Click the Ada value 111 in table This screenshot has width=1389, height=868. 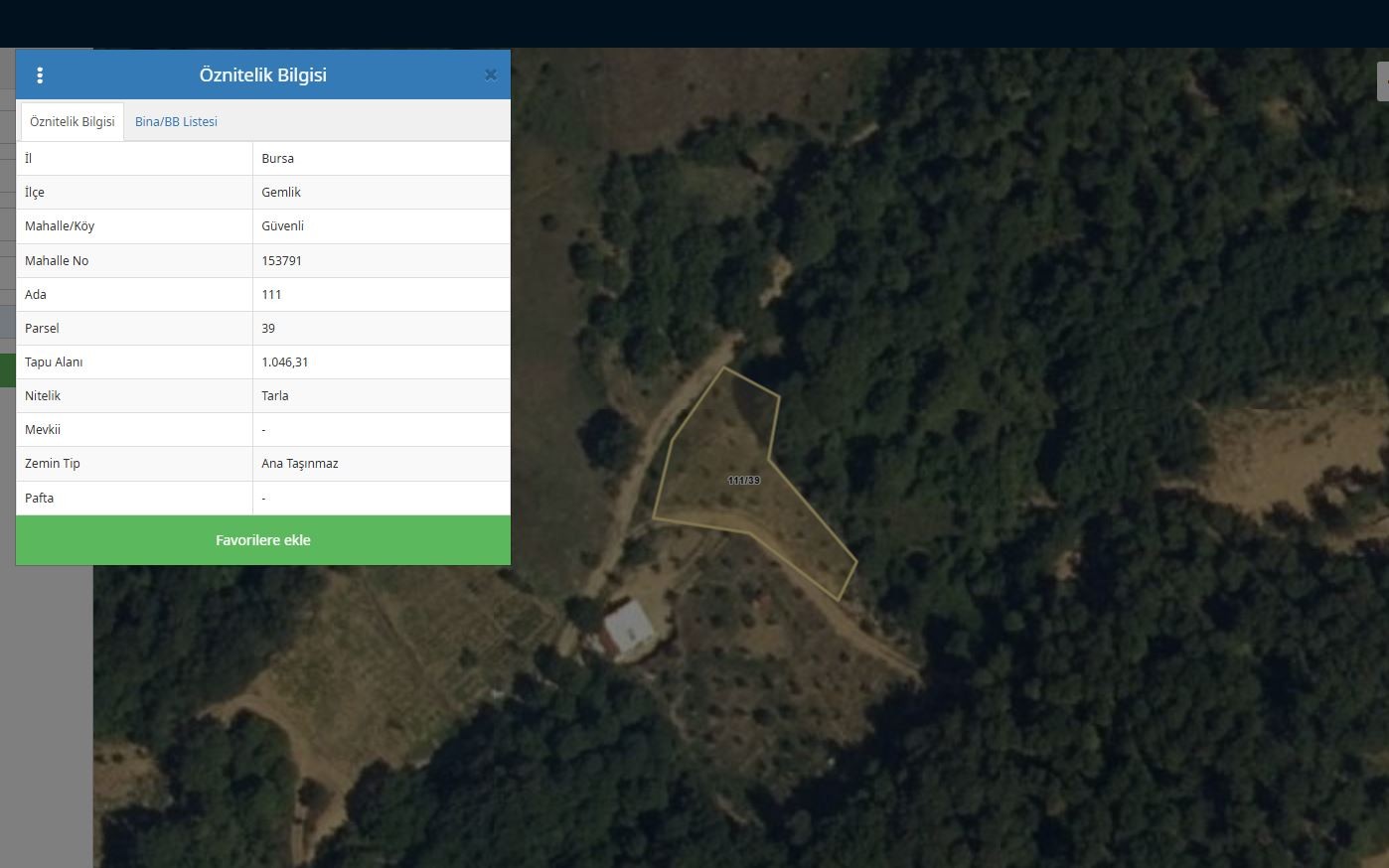pyautogui.click(x=271, y=295)
